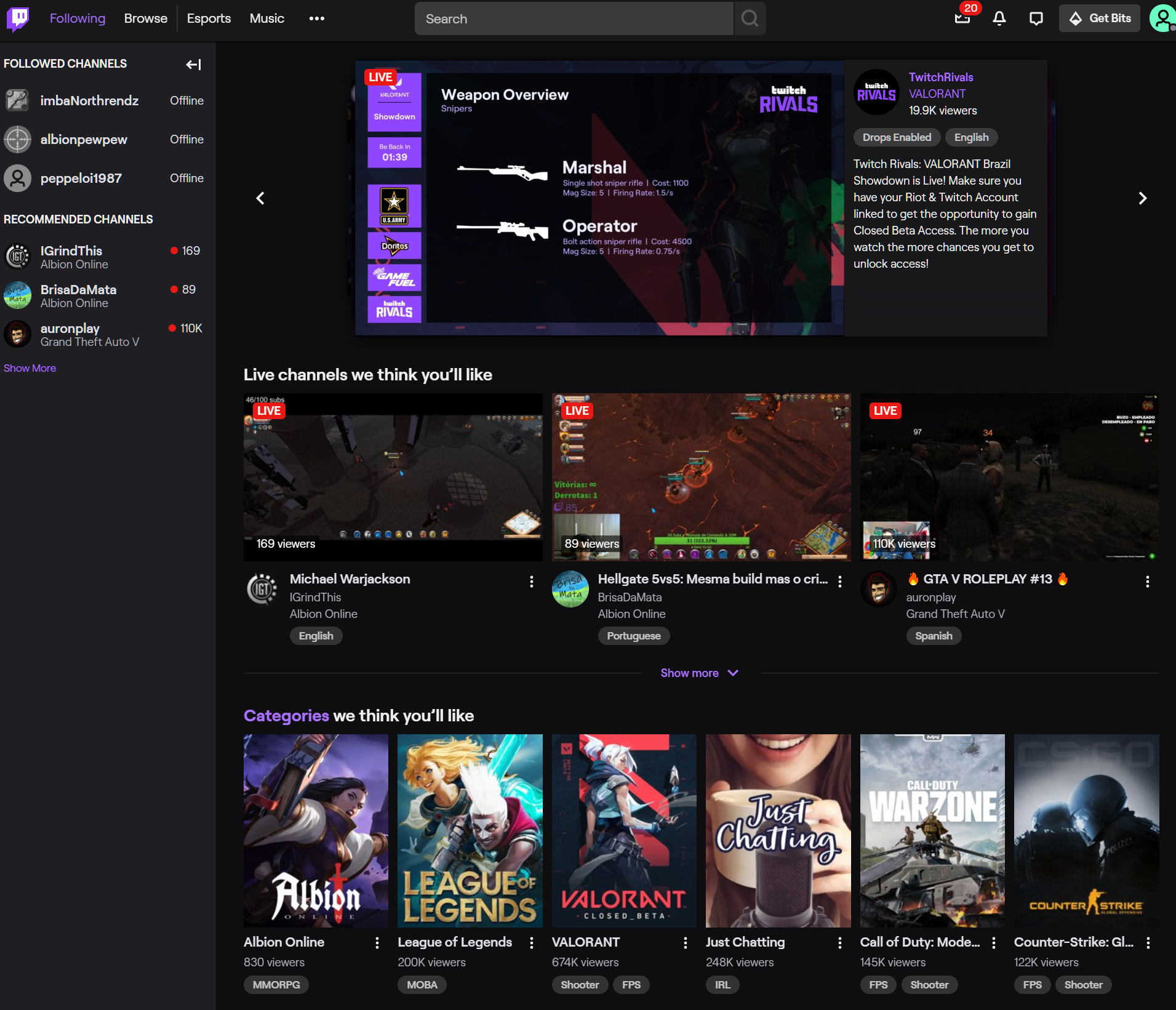
Task: Switch to the Browse tab
Action: coord(145,18)
